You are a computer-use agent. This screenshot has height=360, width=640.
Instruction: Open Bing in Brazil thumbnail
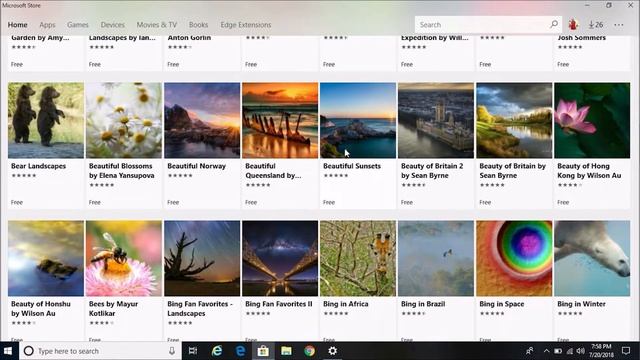436,258
